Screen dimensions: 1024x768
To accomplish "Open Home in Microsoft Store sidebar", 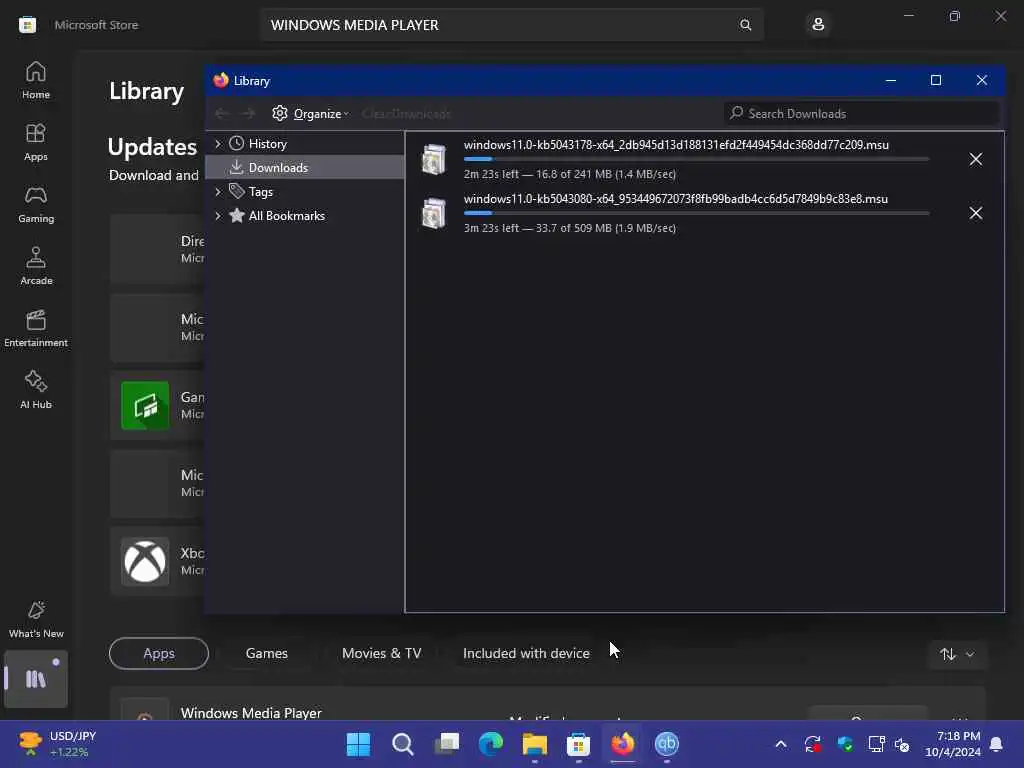I will point(36,80).
